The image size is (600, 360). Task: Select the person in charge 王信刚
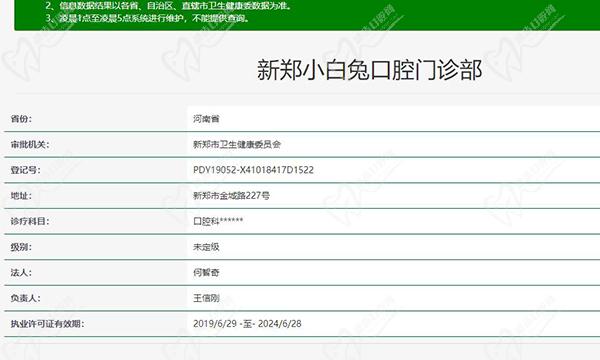(x=206, y=298)
